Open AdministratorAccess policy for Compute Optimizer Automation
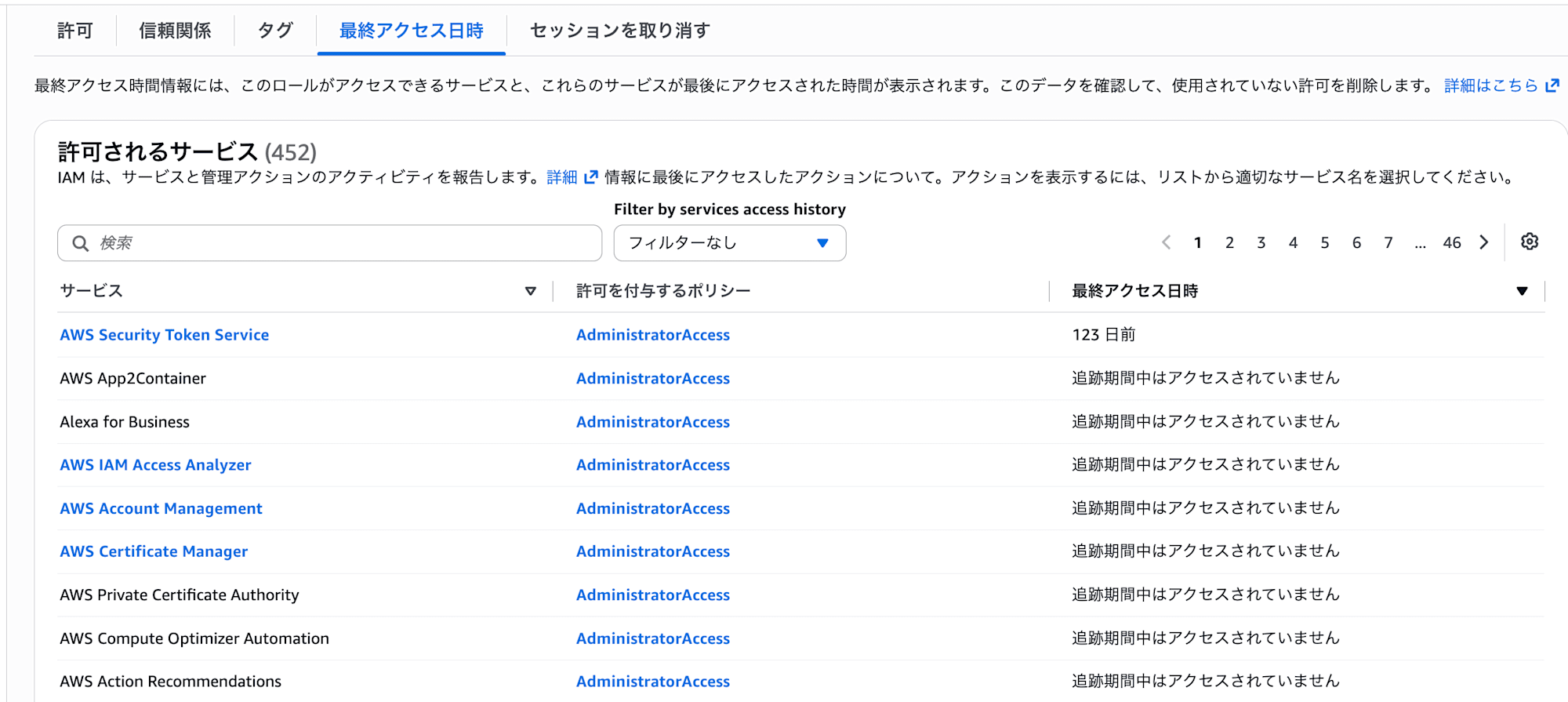This screenshot has width=1568, height=702. click(x=653, y=638)
